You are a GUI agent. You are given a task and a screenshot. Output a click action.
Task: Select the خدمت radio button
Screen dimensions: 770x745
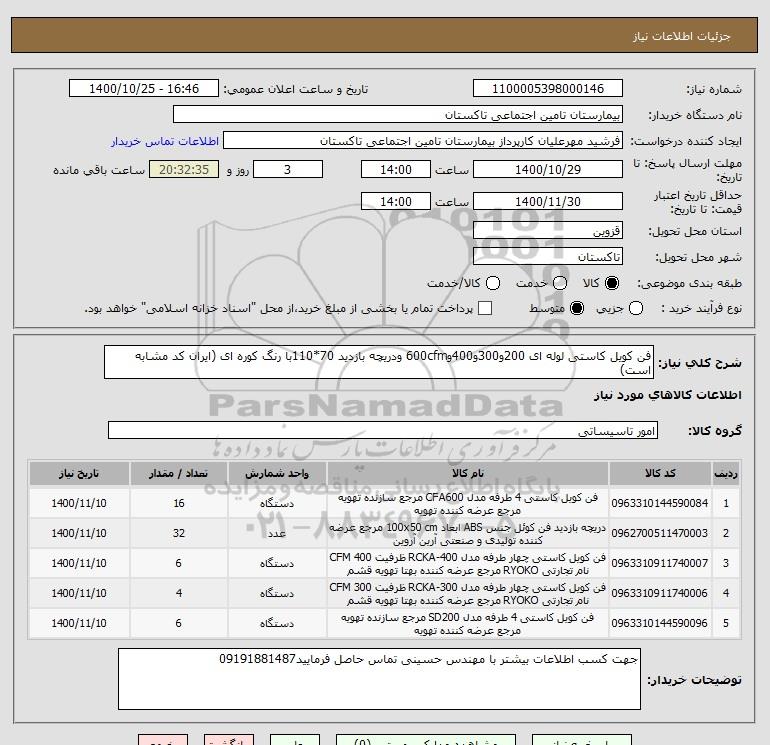(x=560, y=283)
